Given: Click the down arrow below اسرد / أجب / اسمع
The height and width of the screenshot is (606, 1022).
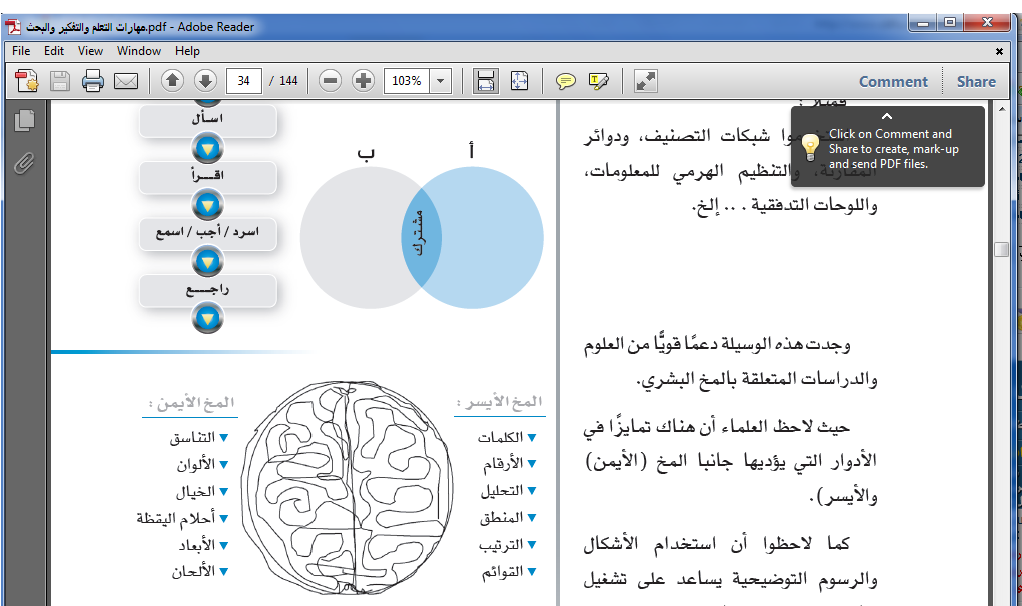Looking at the screenshot, I should tap(208, 263).
